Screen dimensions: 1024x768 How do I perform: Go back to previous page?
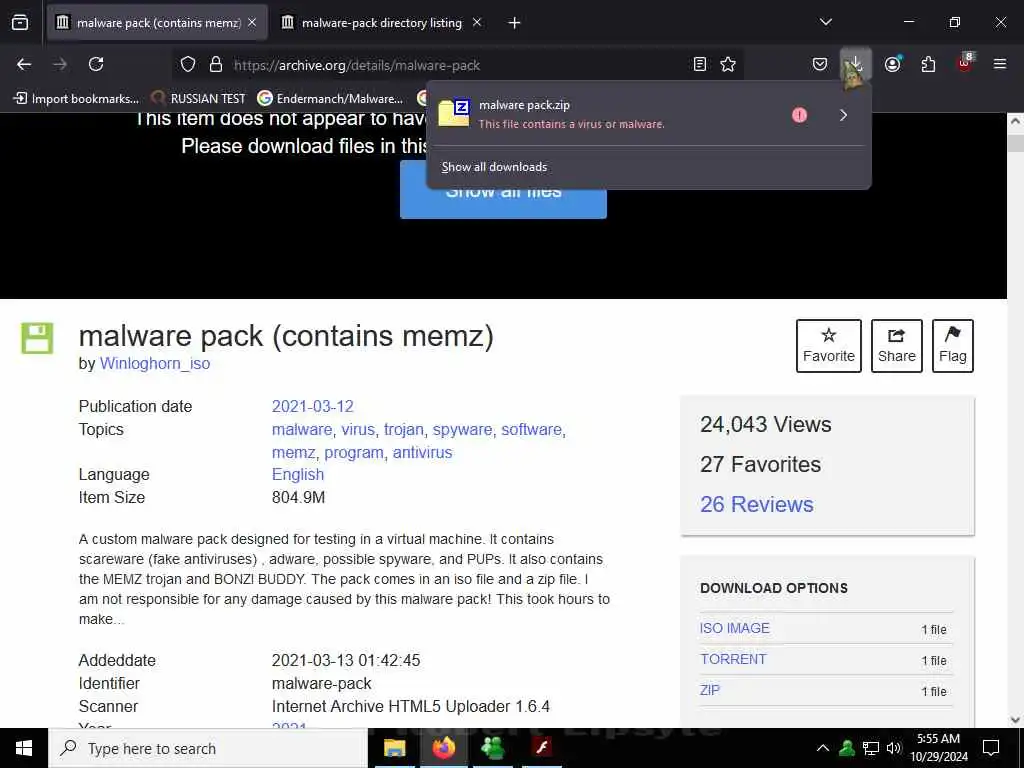[24, 64]
